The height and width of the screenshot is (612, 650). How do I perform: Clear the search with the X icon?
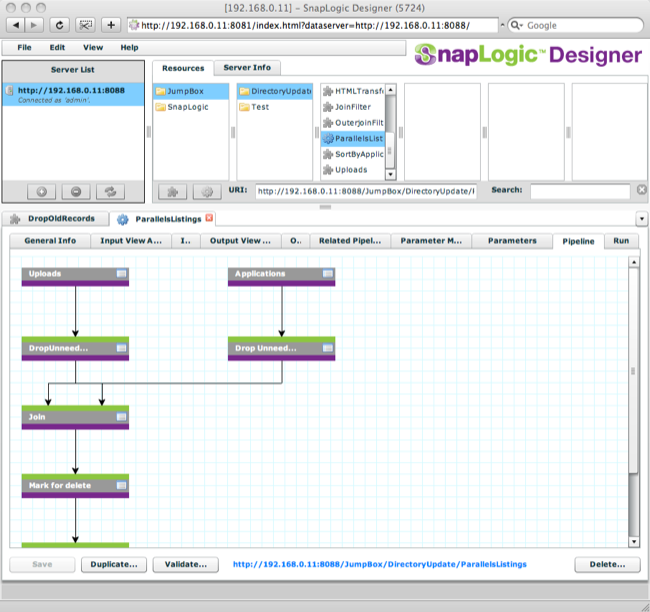click(x=642, y=190)
